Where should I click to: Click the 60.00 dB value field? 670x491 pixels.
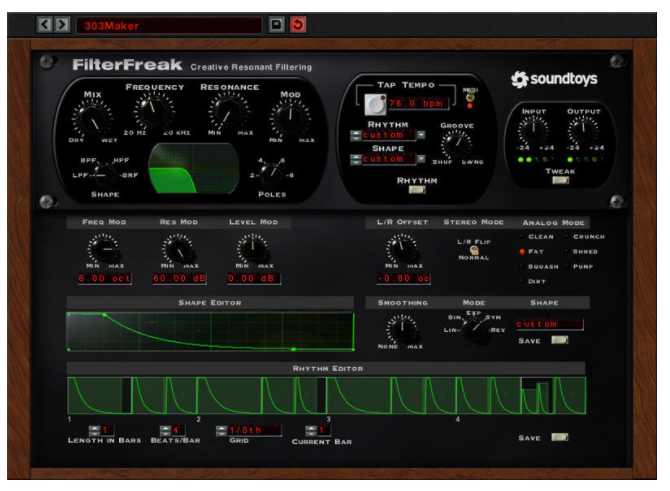[x=179, y=279]
